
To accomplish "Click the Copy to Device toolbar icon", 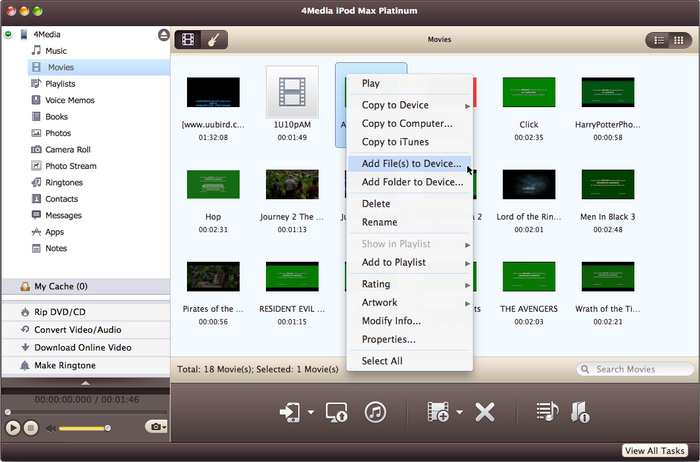I will [x=291, y=411].
